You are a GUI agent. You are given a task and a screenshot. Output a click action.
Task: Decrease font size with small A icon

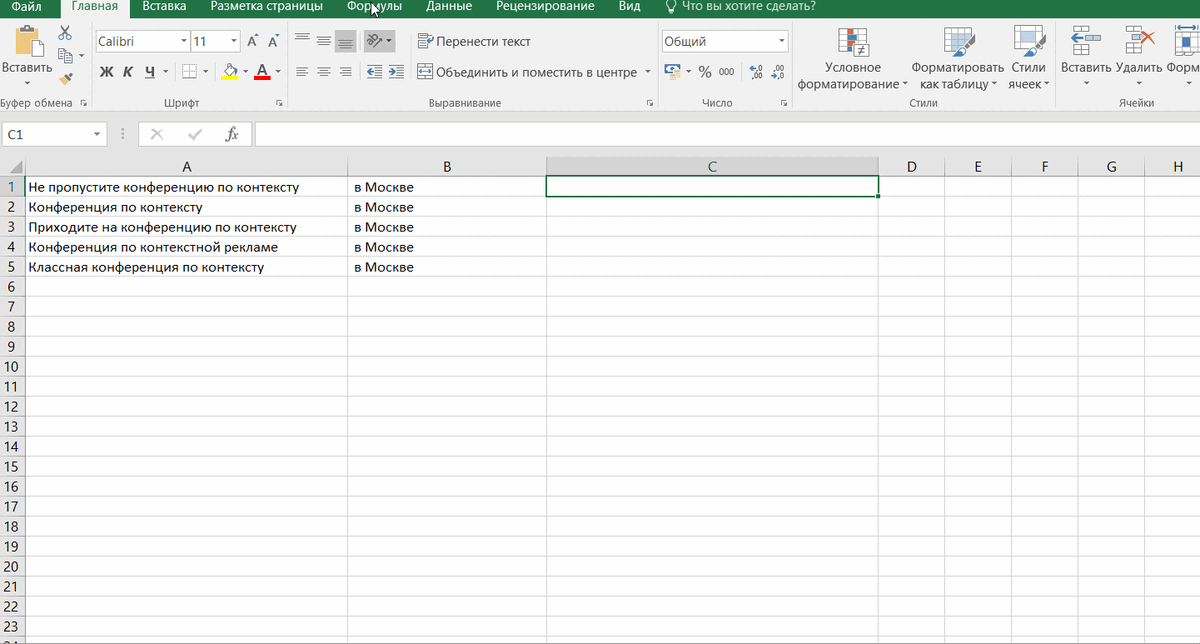[x=272, y=42]
